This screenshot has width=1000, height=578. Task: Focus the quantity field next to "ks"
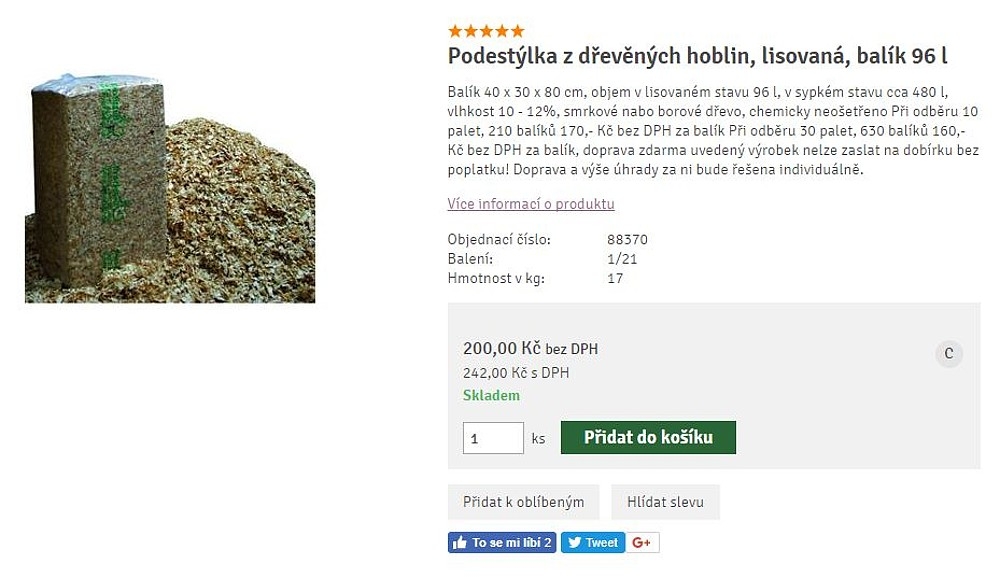point(493,438)
